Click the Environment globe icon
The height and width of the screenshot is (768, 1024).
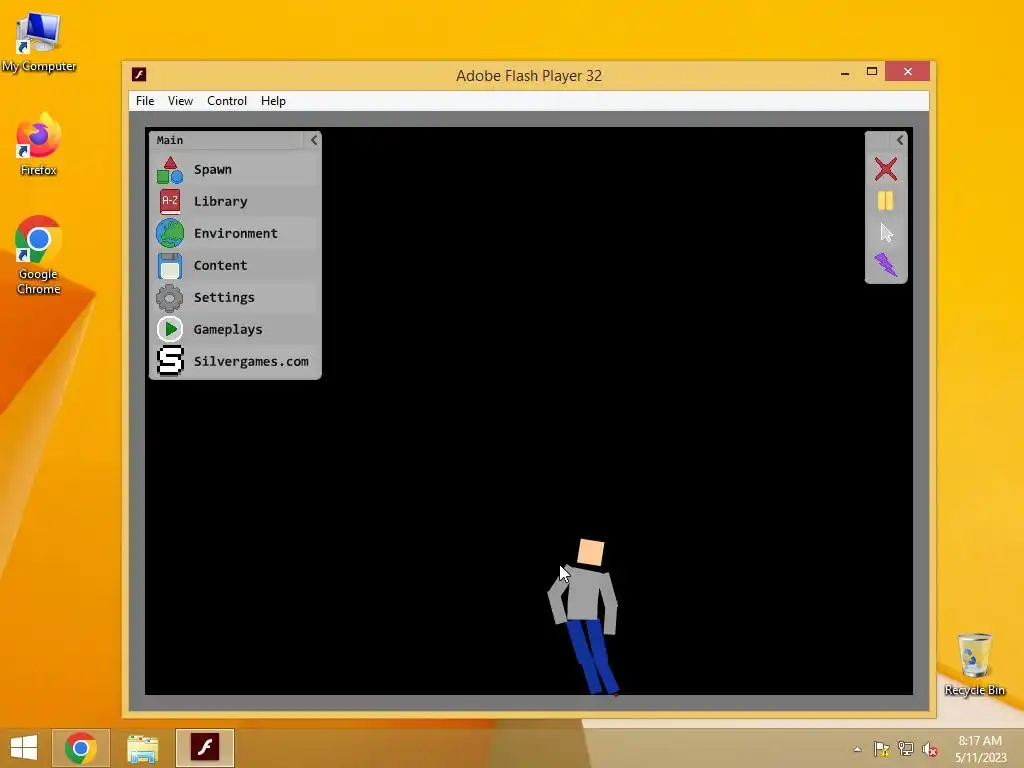(x=170, y=233)
